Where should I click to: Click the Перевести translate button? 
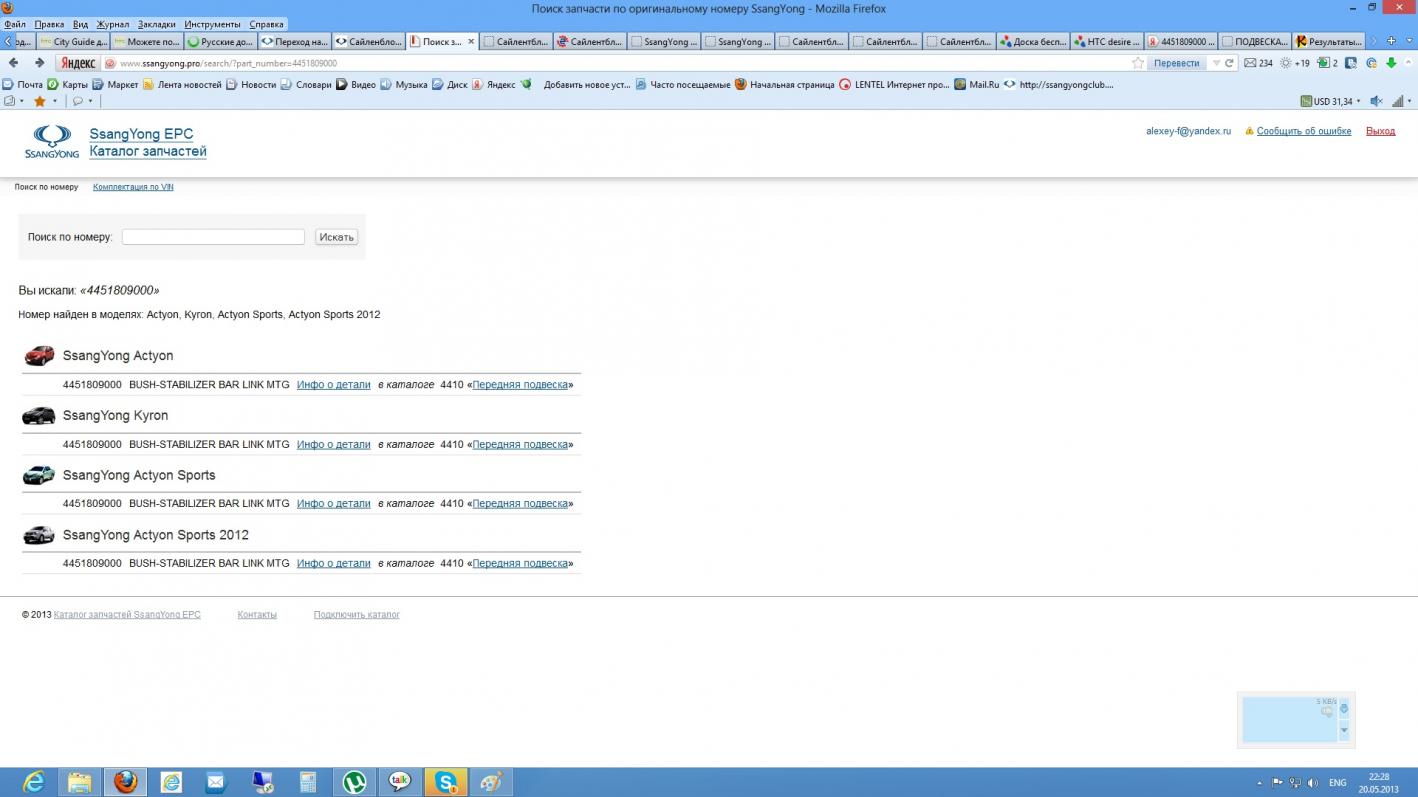pyautogui.click(x=1176, y=63)
